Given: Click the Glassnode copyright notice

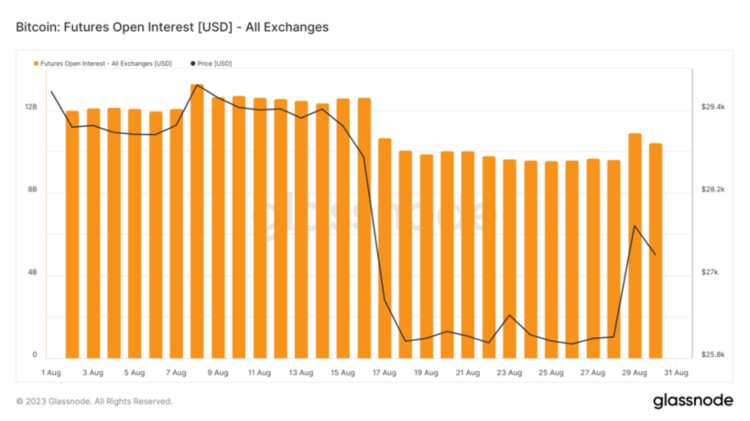Looking at the screenshot, I should coord(94,401).
